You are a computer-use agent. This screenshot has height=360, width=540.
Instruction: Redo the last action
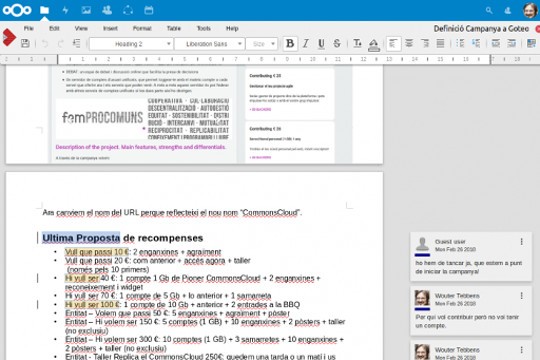(61, 44)
